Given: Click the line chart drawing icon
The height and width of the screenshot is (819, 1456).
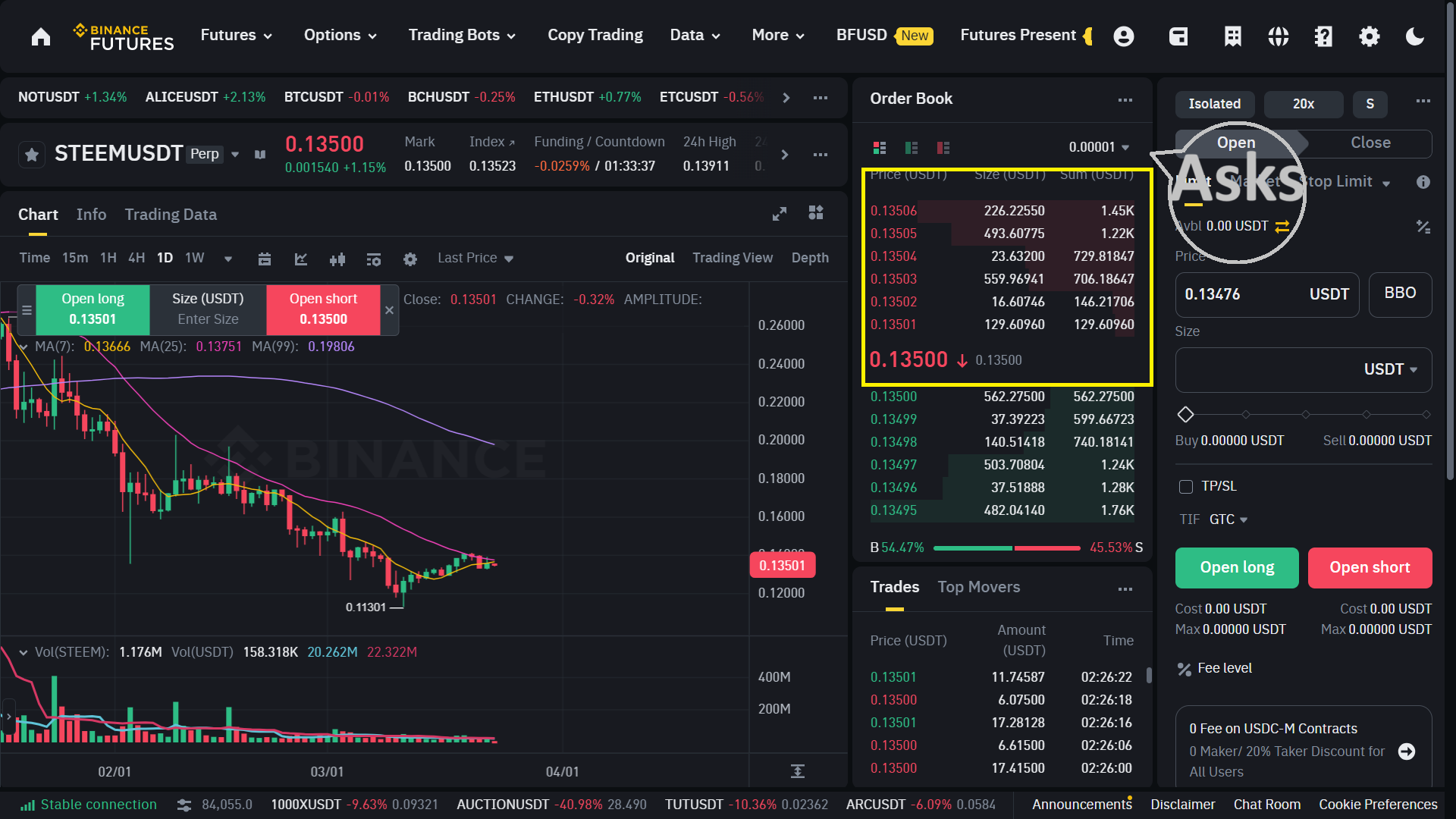Looking at the screenshot, I should click(x=301, y=259).
